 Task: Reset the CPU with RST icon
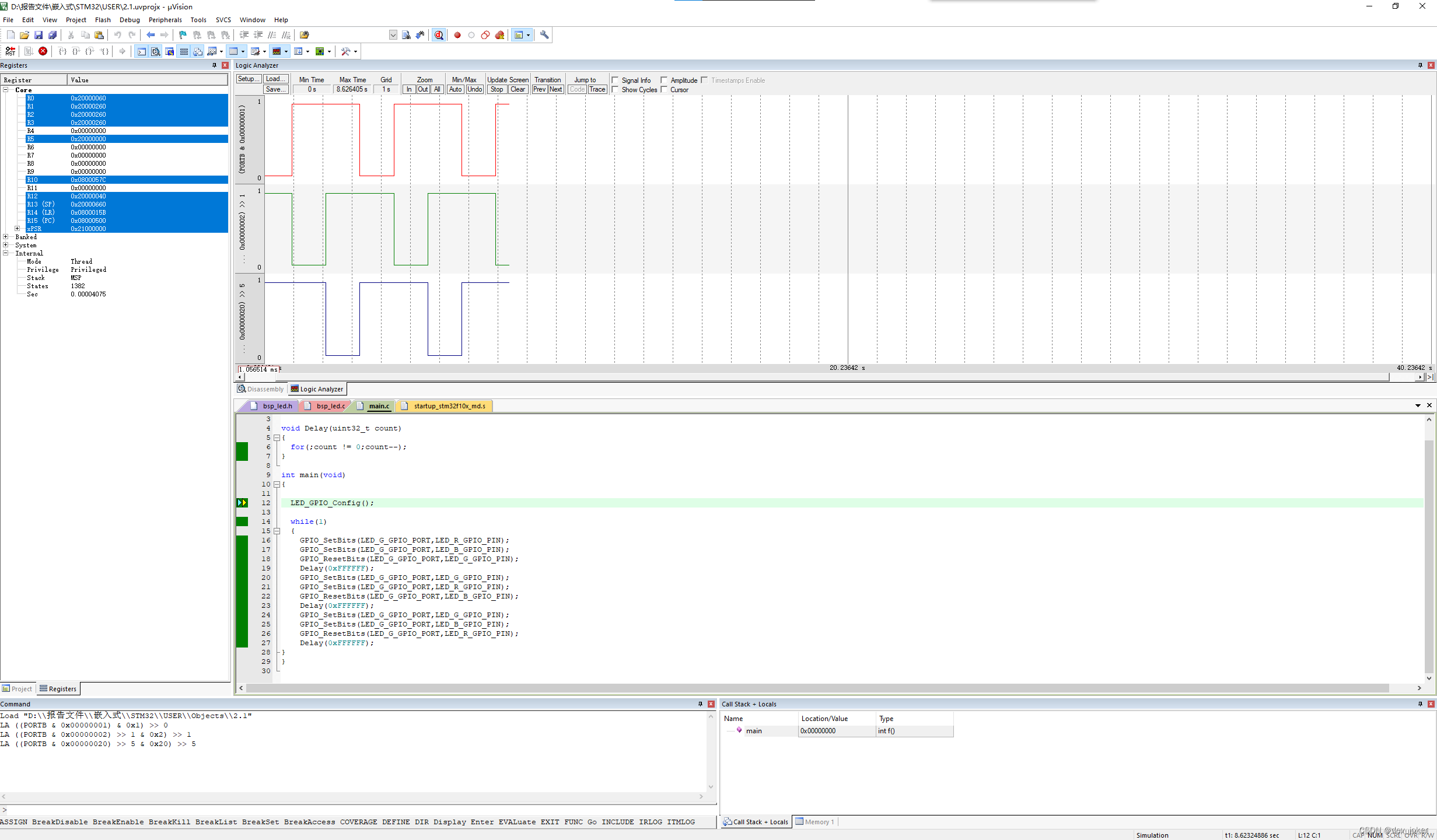click(11, 51)
